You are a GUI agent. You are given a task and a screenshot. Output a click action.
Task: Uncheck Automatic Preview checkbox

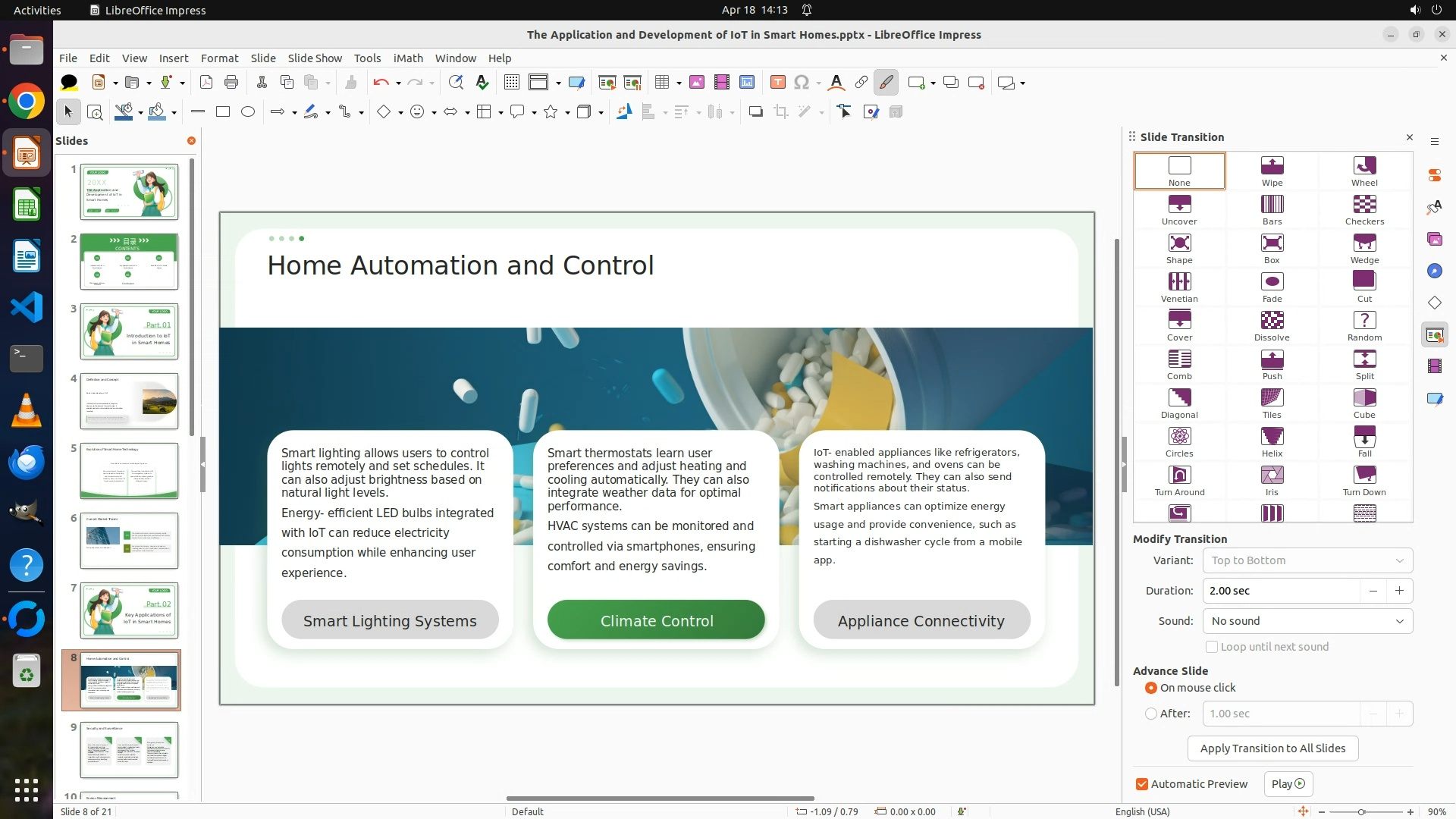tap(1141, 784)
